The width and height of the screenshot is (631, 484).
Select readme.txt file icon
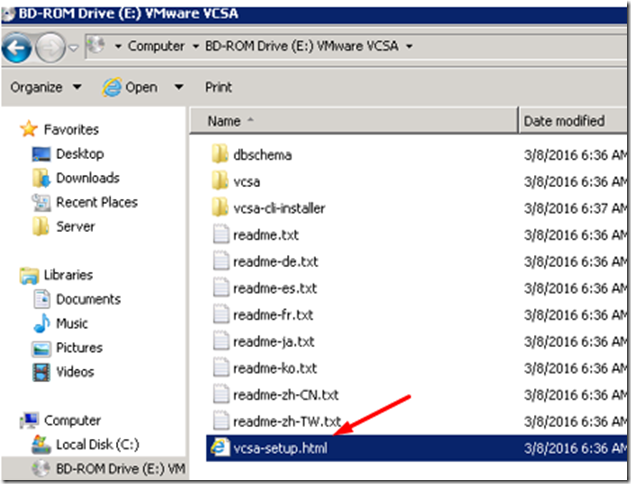click(x=221, y=234)
